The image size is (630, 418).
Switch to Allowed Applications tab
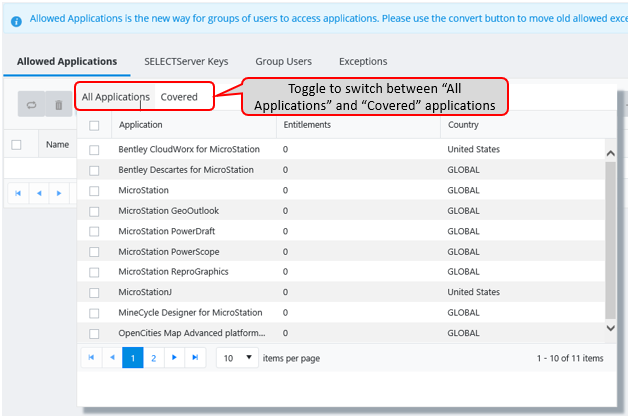(67, 61)
